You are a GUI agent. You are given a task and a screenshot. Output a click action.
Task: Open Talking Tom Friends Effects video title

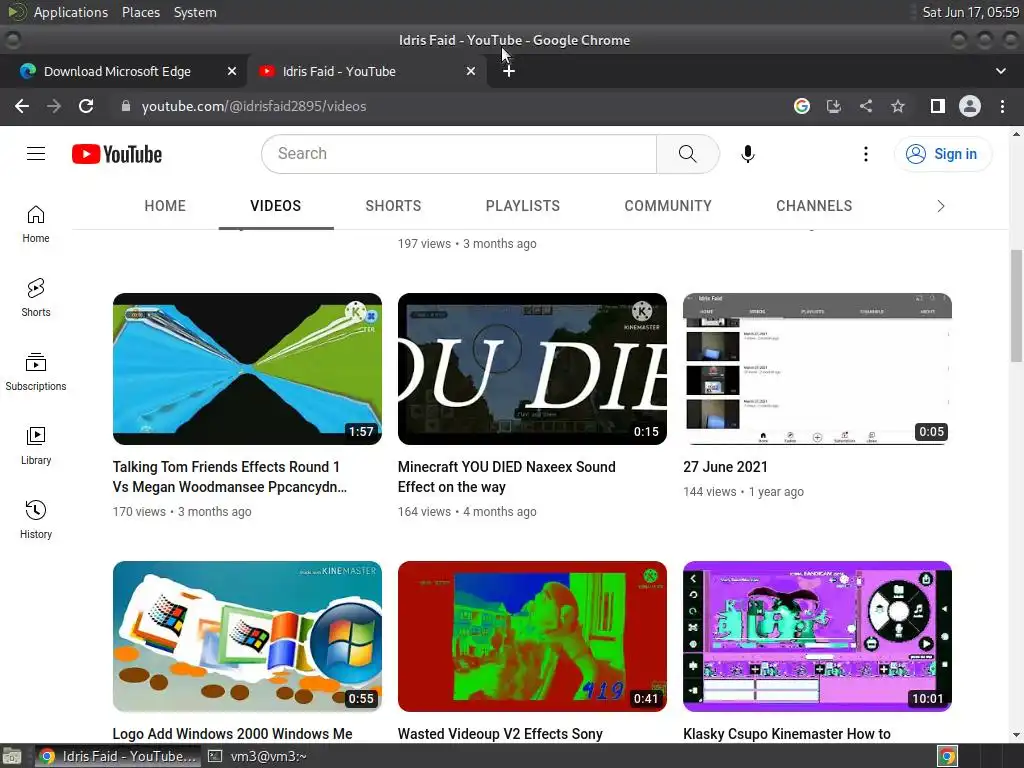pos(229,477)
